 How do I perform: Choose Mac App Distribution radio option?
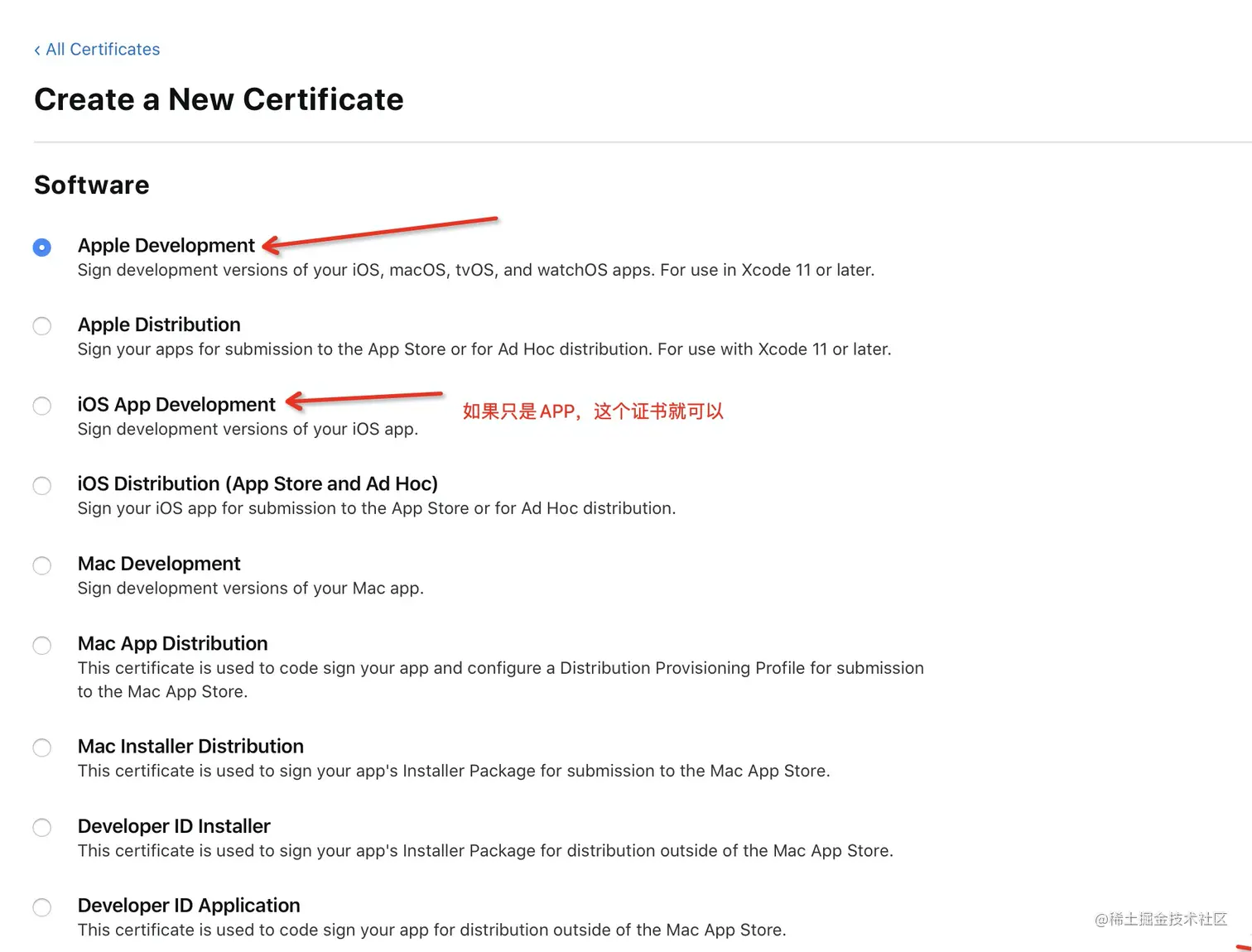(x=42, y=646)
